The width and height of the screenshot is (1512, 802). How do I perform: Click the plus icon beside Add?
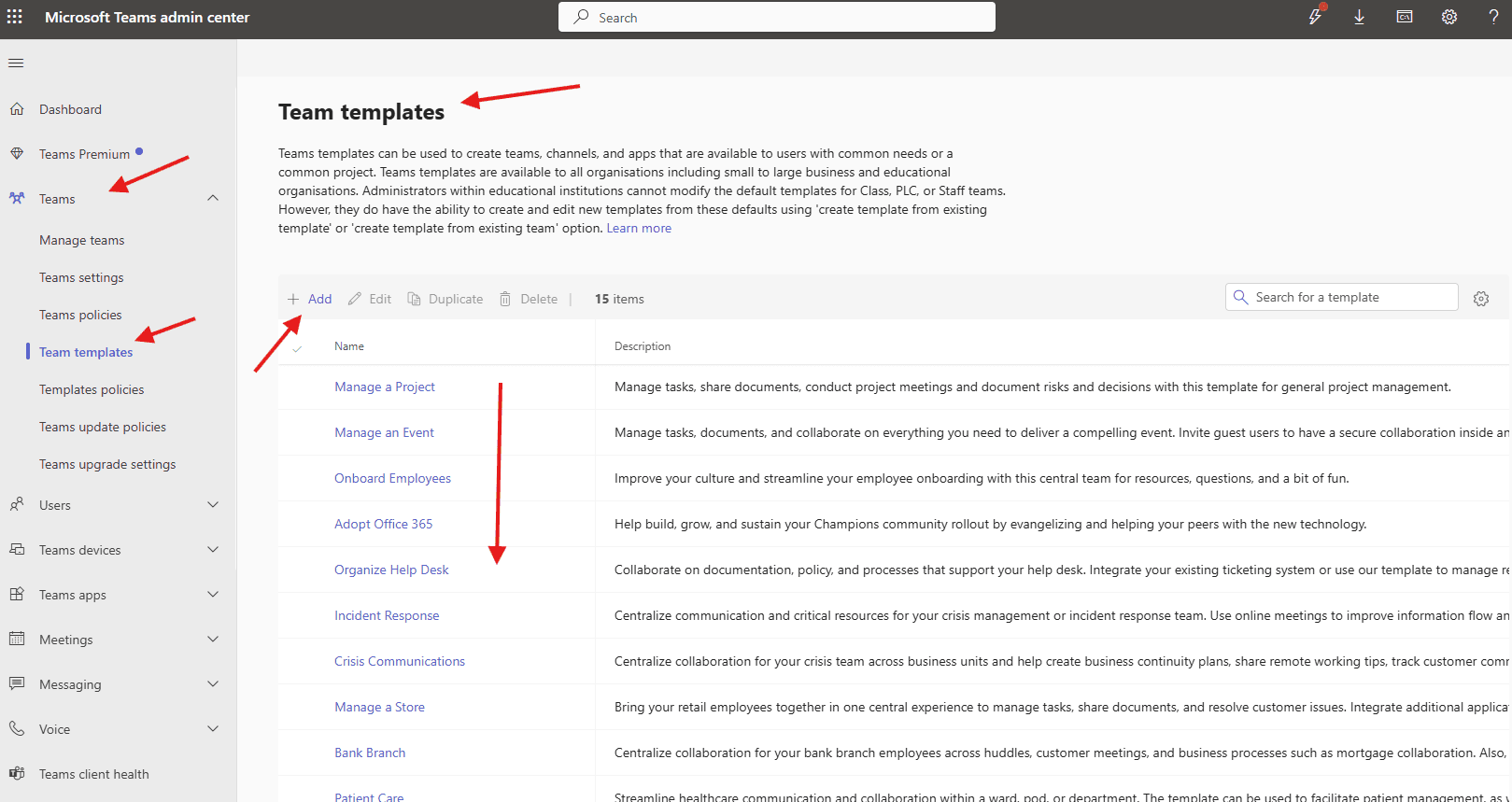point(293,299)
